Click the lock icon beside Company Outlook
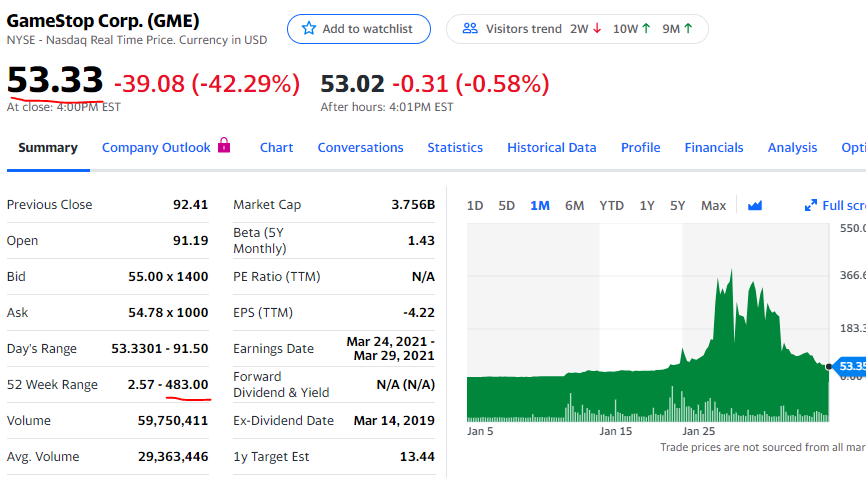The height and width of the screenshot is (478, 866). click(x=224, y=145)
